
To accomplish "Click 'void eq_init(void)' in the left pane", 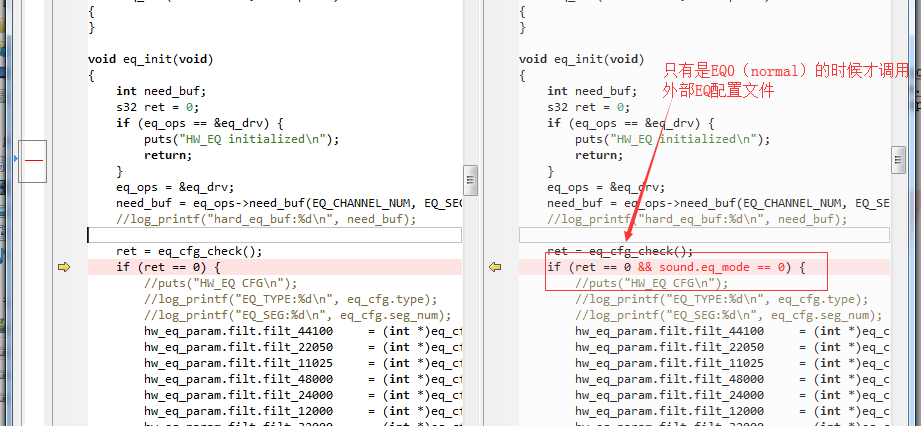I will coord(150,59).
